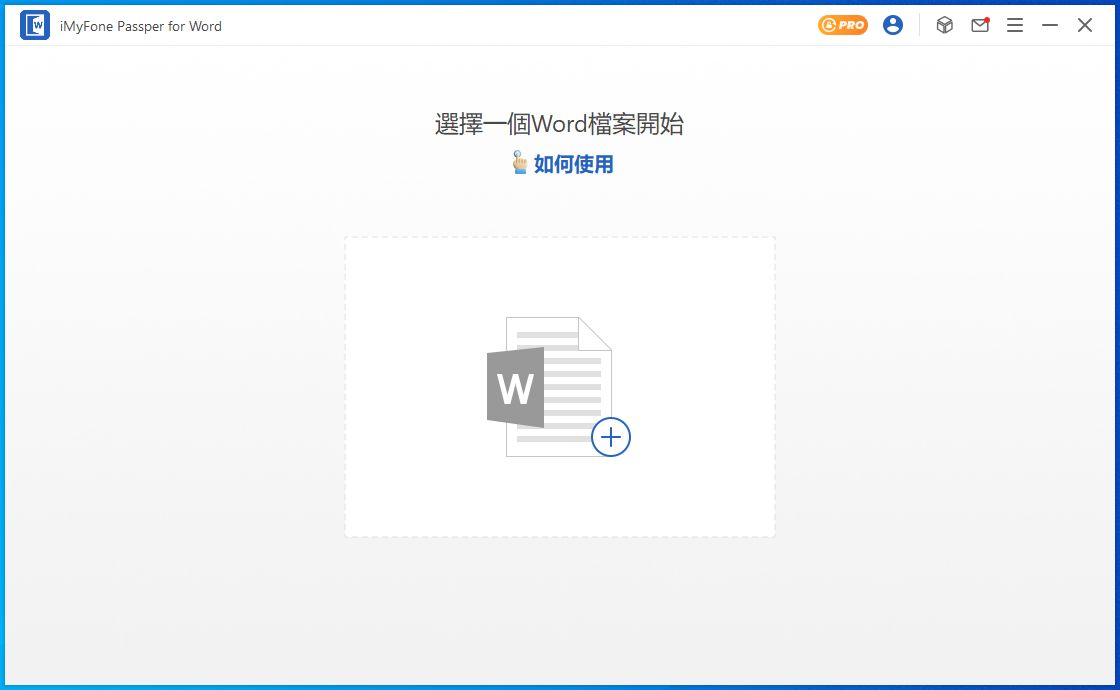Minimize the Passper for Word window

(x=1050, y=26)
